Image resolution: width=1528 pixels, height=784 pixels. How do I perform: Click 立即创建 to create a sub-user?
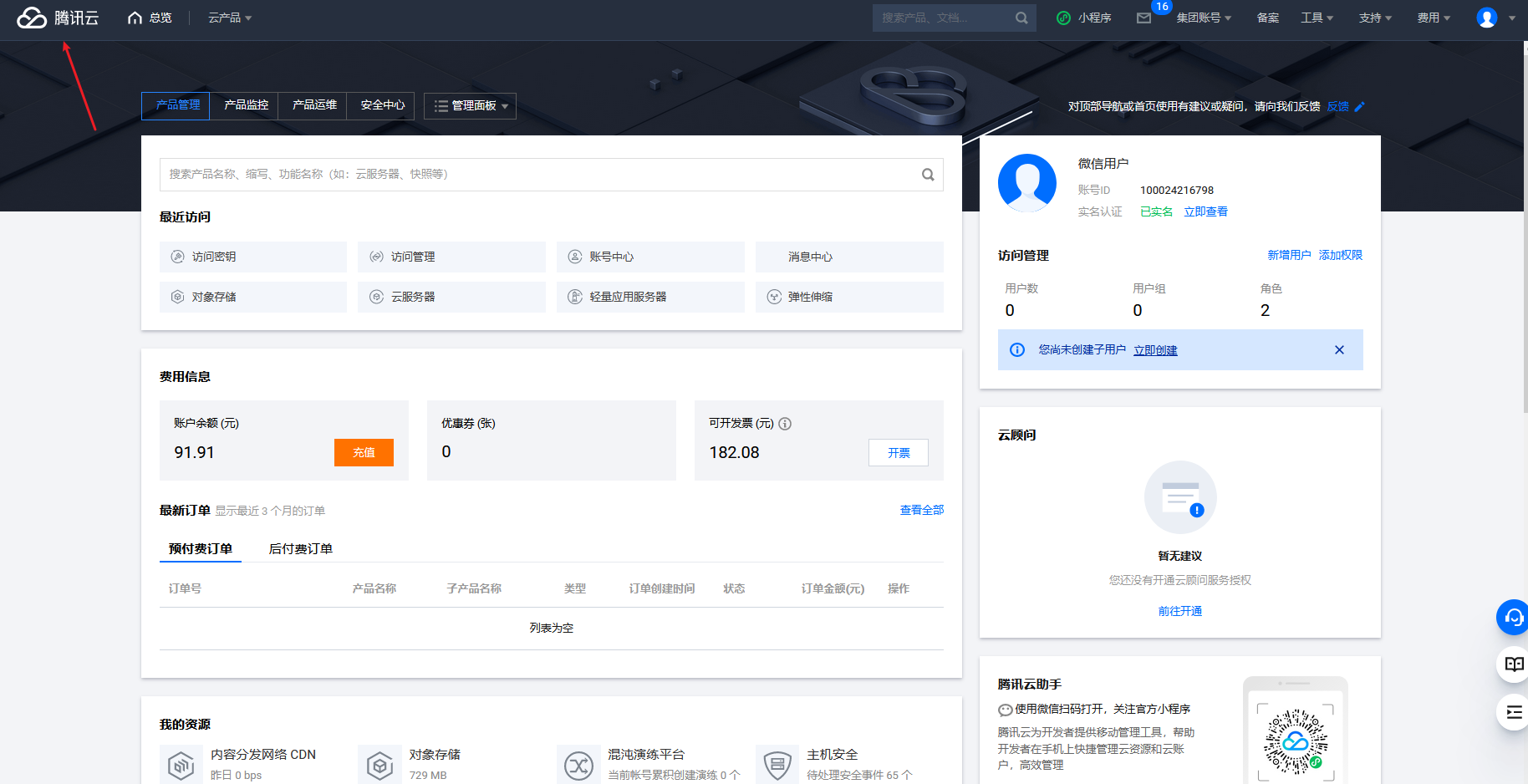(x=1155, y=350)
